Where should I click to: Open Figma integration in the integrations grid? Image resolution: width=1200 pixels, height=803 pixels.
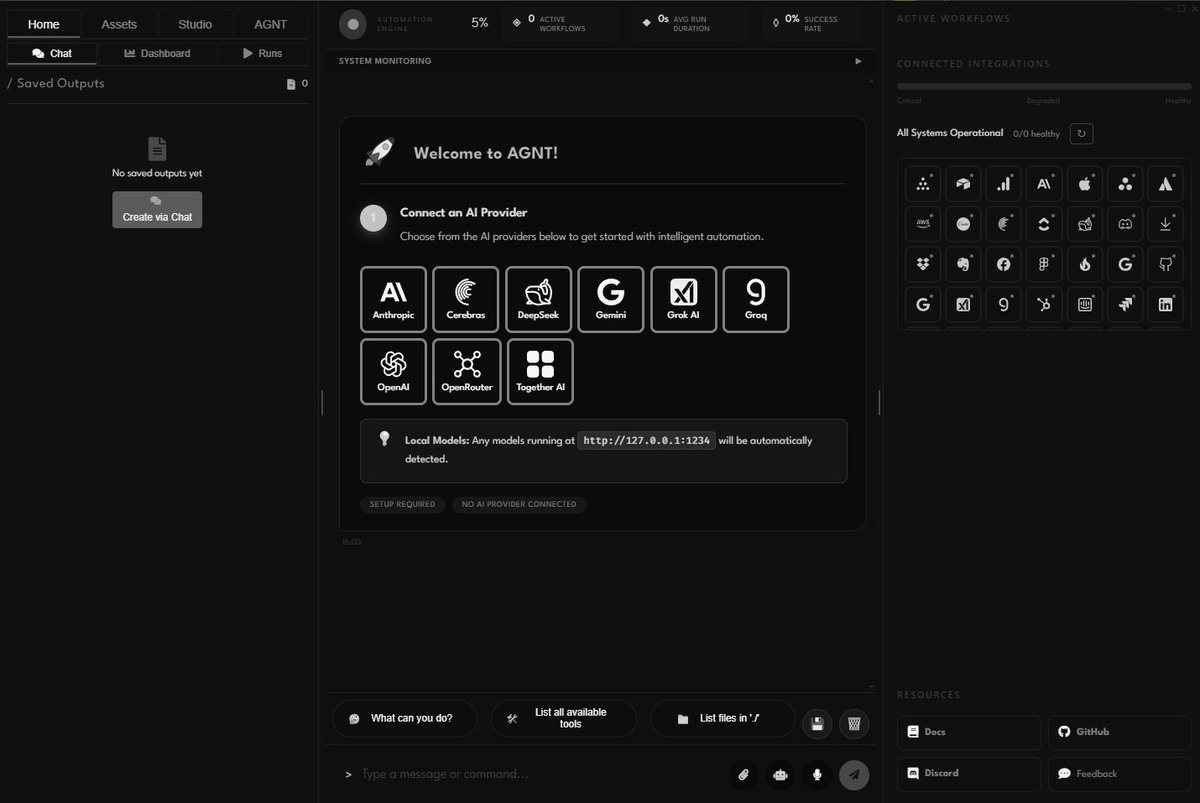[1043, 264]
